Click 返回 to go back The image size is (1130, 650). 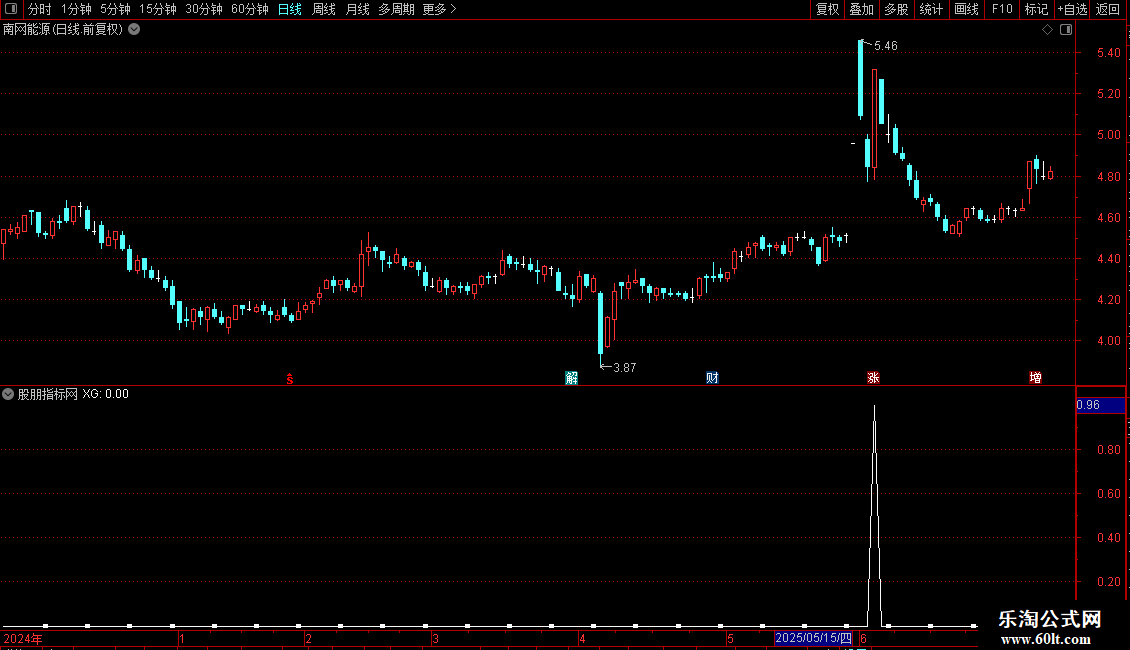(1108, 9)
